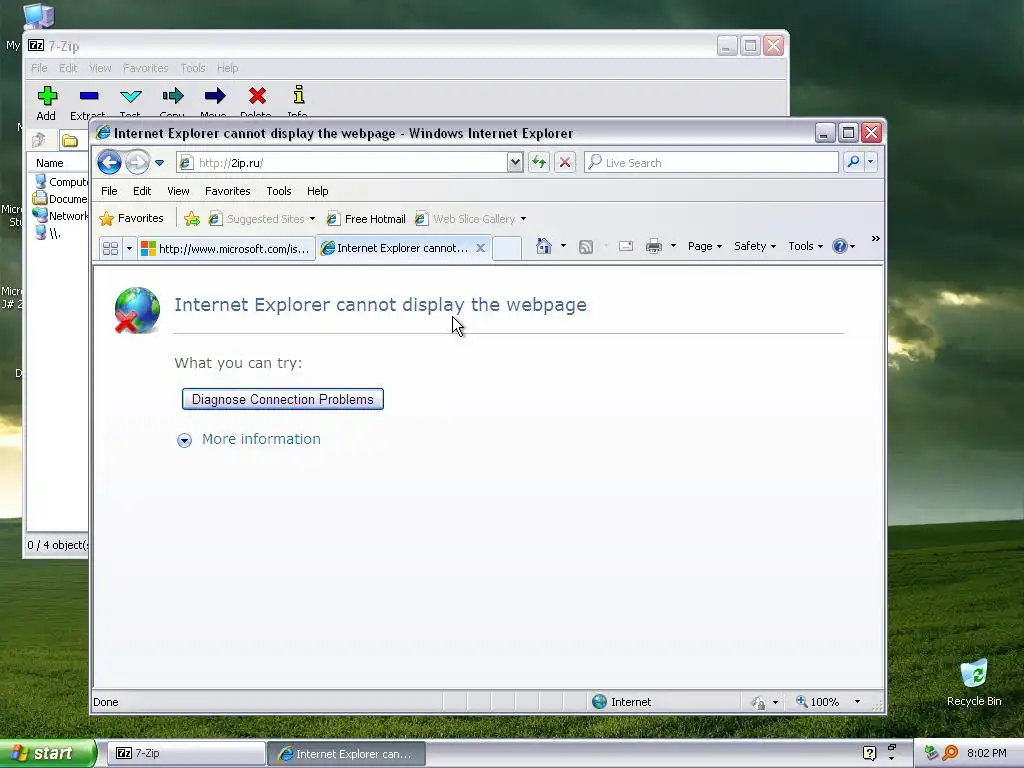Click the Internet zone status indicator
Viewport: 1024px width, 768px height.
(621, 702)
